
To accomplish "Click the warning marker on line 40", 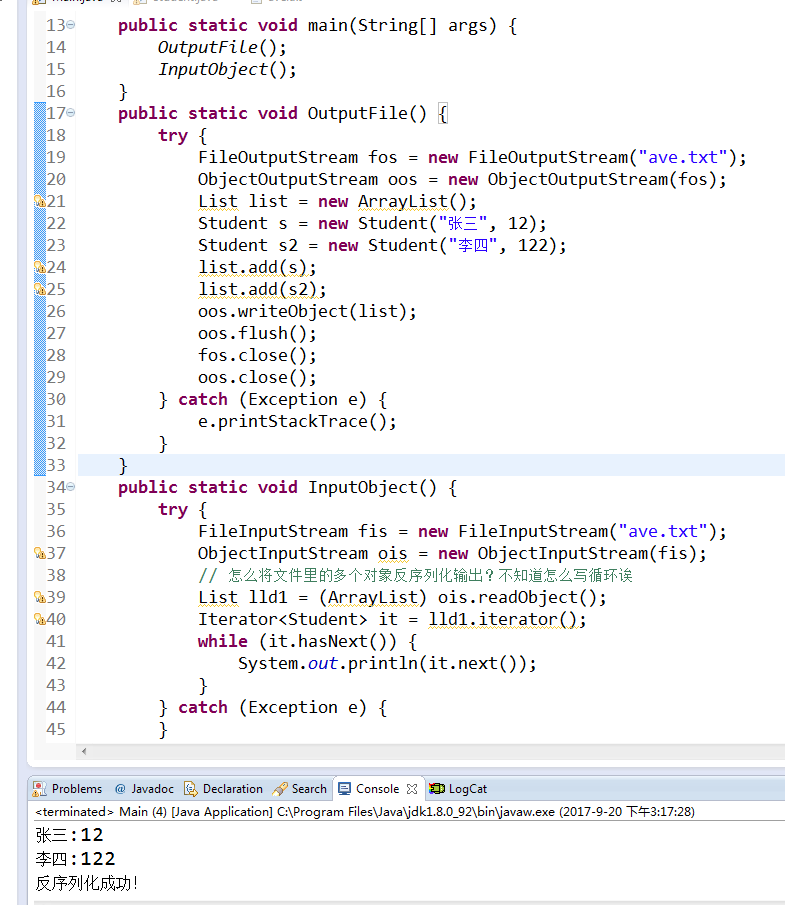I will coord(40,619).
